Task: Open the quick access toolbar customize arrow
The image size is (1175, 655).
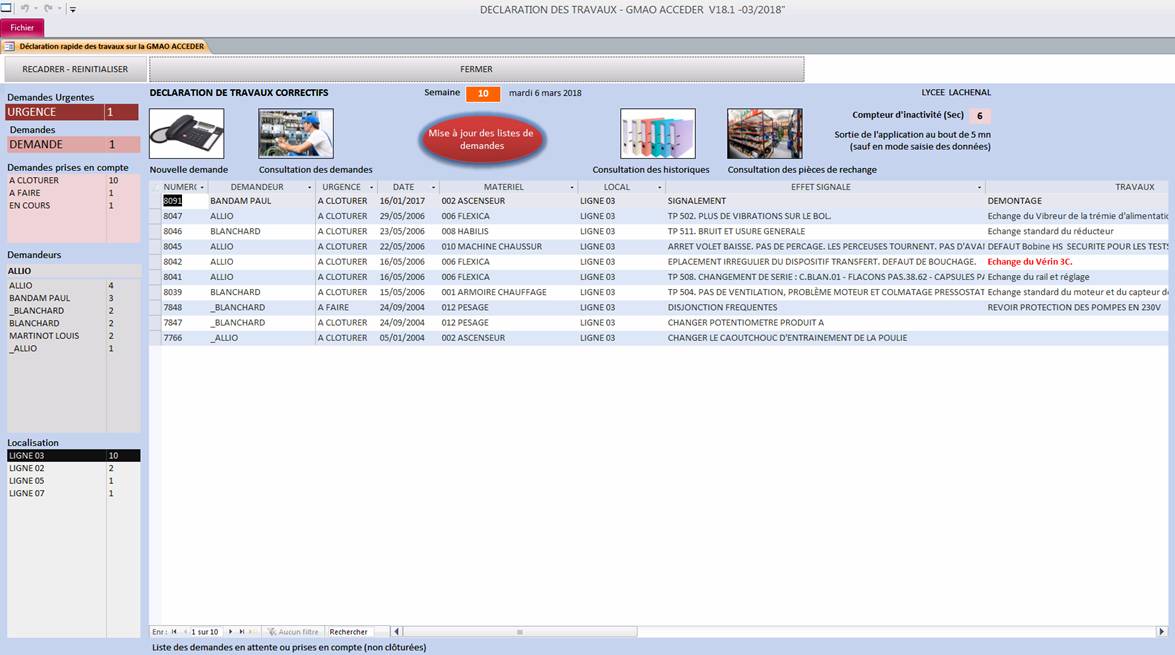Action: 73,9
